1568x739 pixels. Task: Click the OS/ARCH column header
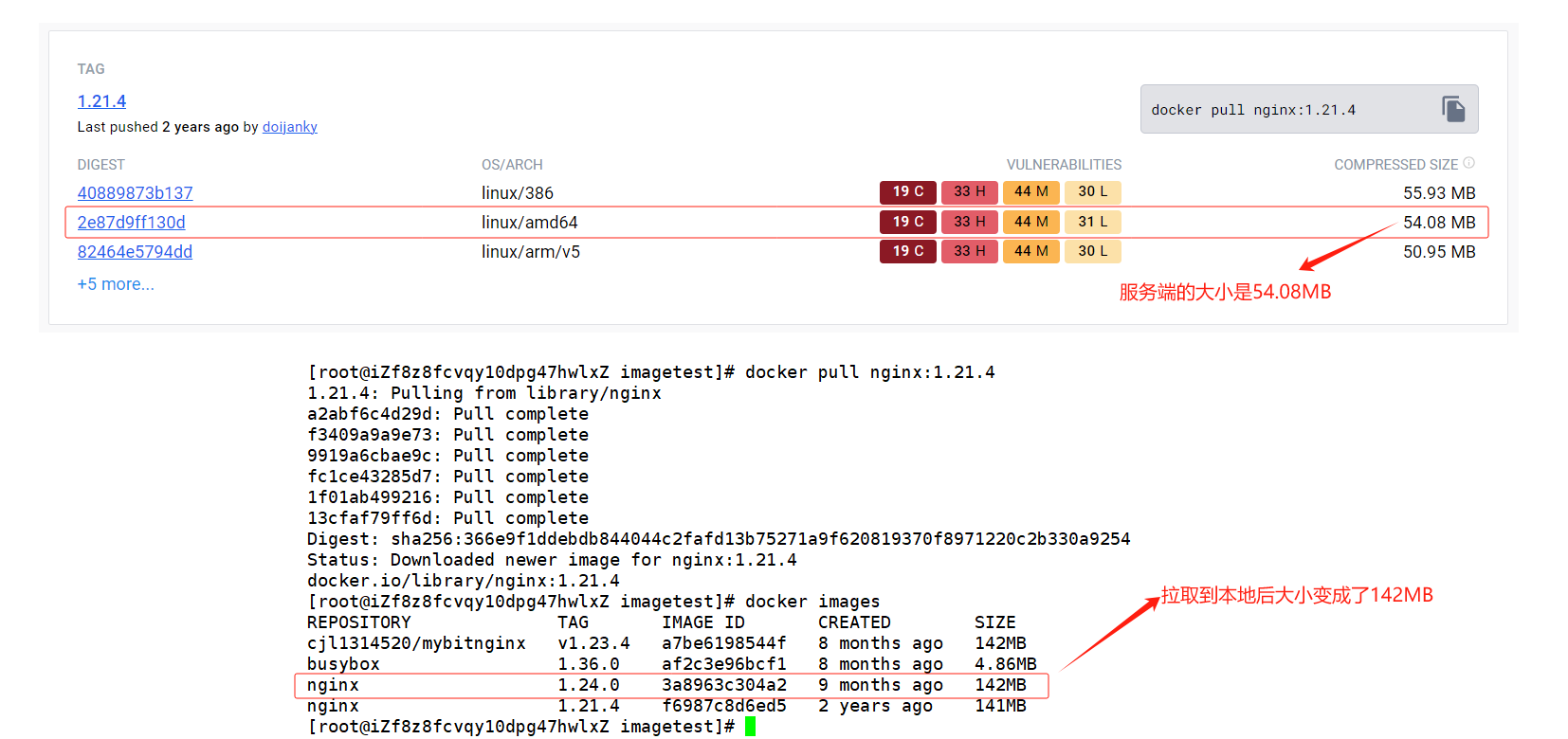(512, 165)
